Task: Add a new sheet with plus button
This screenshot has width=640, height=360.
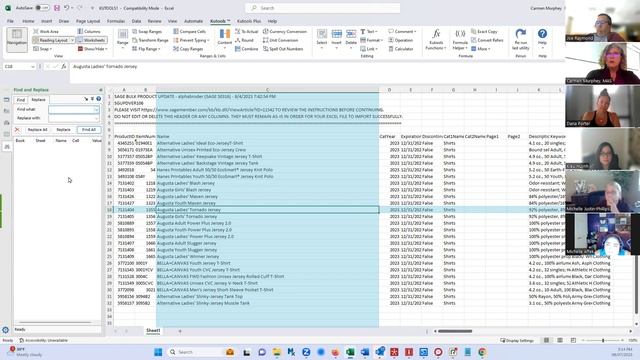Action: click(180, 331)
